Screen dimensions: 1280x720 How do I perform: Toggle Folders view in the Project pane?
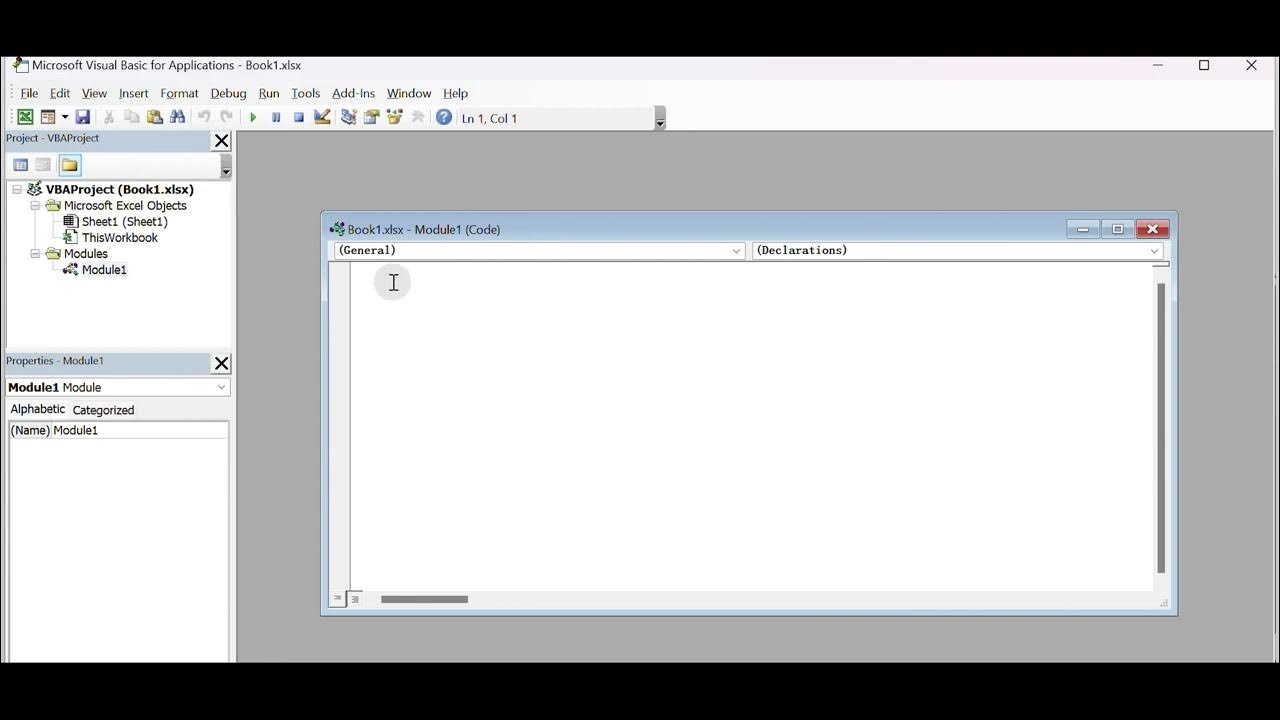point(69,165)
